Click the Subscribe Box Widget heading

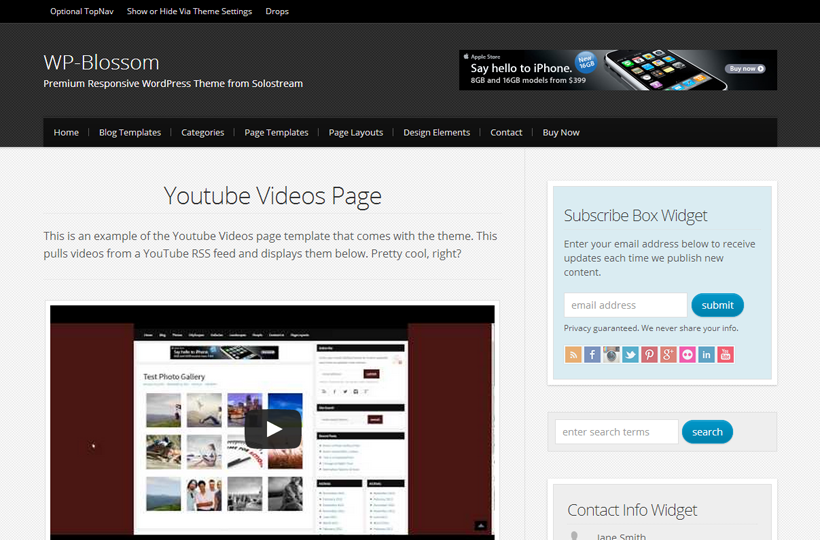click(x=635, y=215)
